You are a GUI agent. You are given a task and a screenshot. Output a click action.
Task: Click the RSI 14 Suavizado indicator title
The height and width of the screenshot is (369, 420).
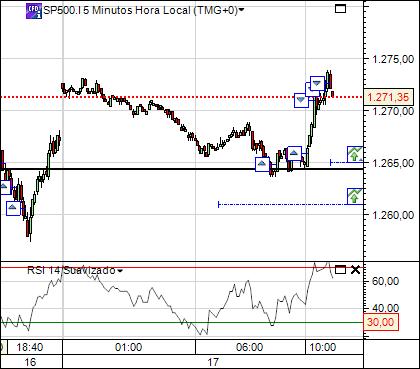(71, 270)
